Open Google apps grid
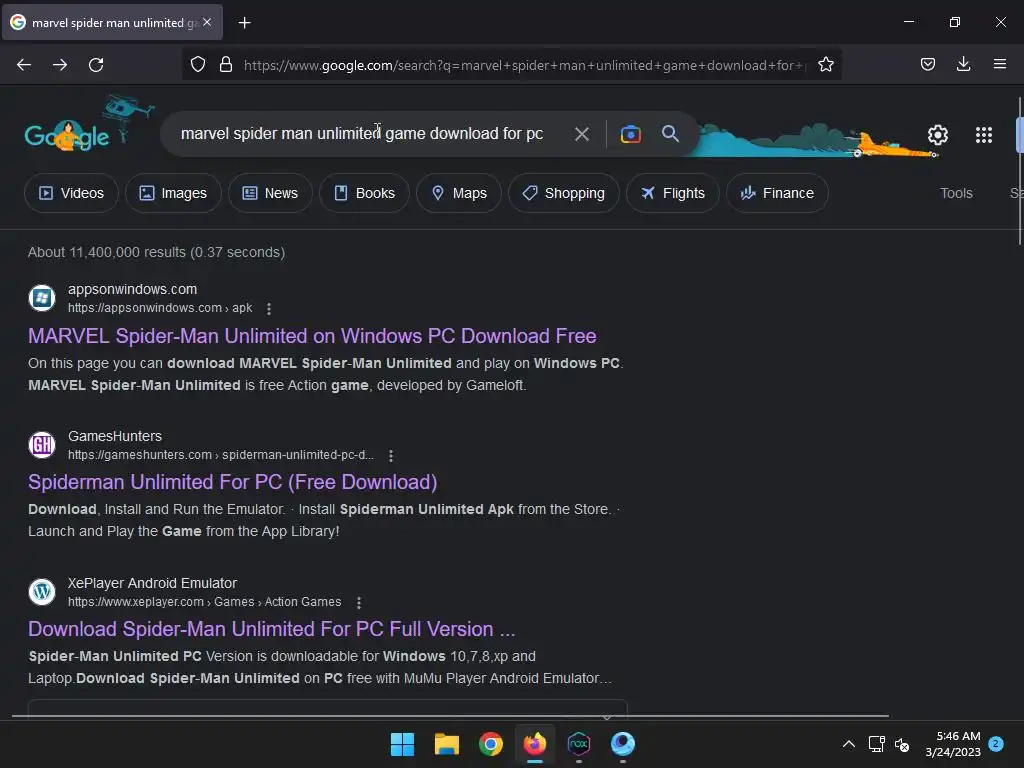This screenshot has height=768, width=1024. [984, 135]
